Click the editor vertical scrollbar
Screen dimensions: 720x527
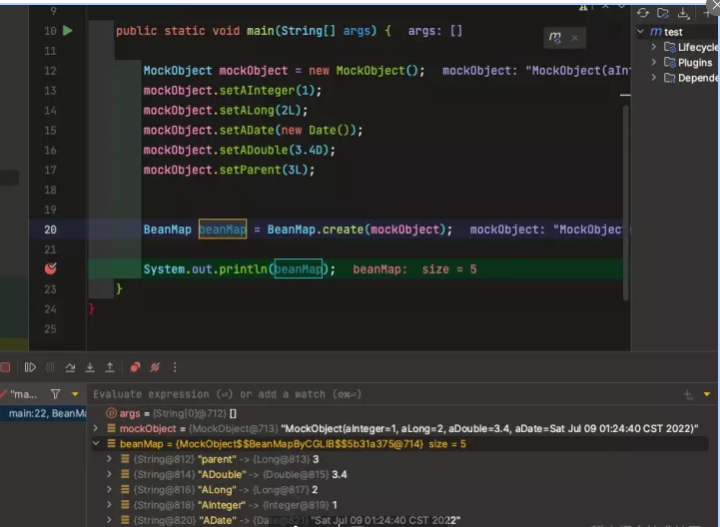(x=625, y=202)
